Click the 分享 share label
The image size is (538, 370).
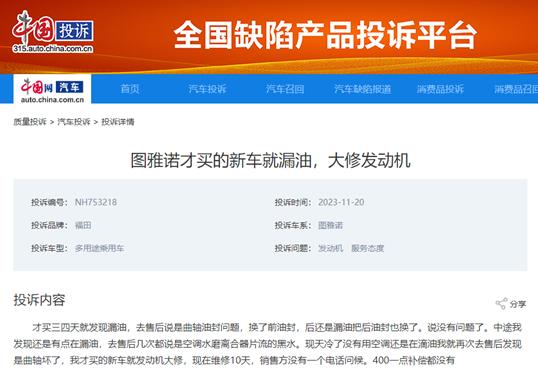[518, 304]
